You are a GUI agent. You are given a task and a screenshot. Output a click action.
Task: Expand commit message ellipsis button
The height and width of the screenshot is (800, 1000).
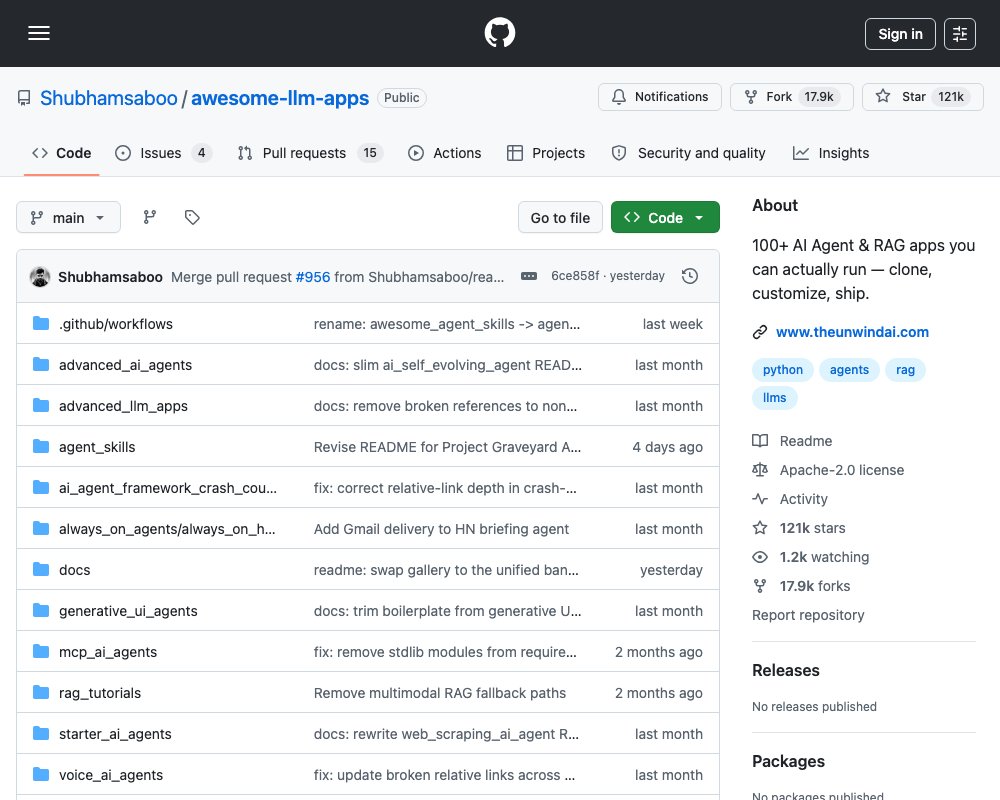click(529, 276)
